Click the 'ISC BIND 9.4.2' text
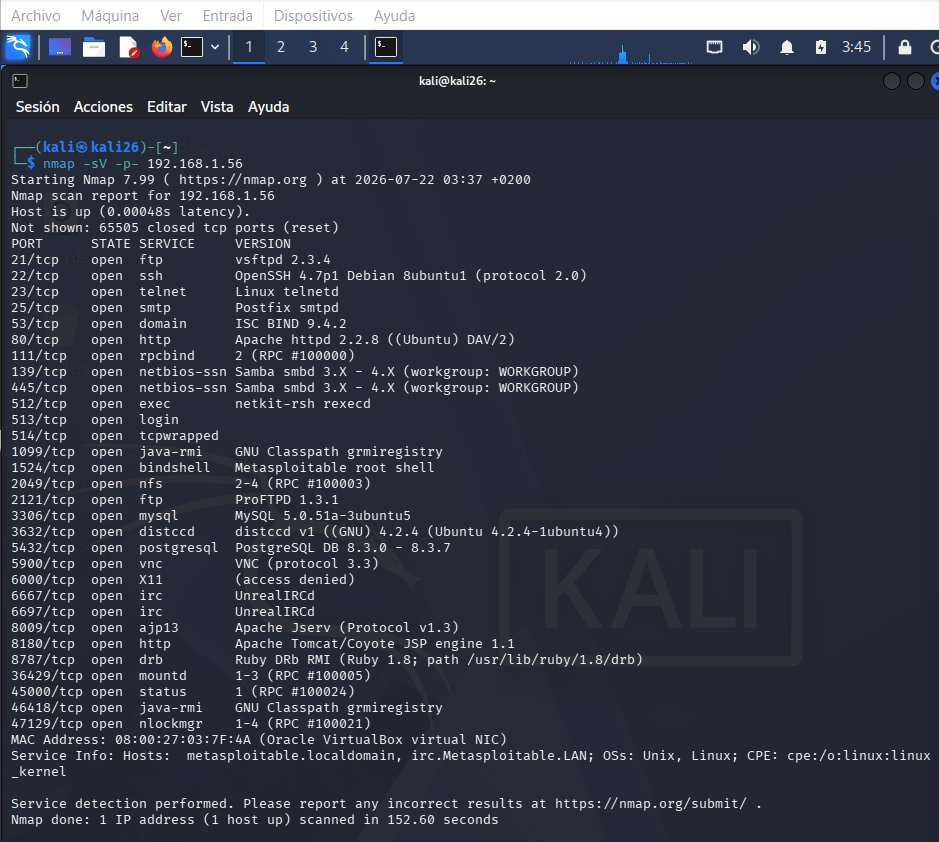 pos(290,324)
